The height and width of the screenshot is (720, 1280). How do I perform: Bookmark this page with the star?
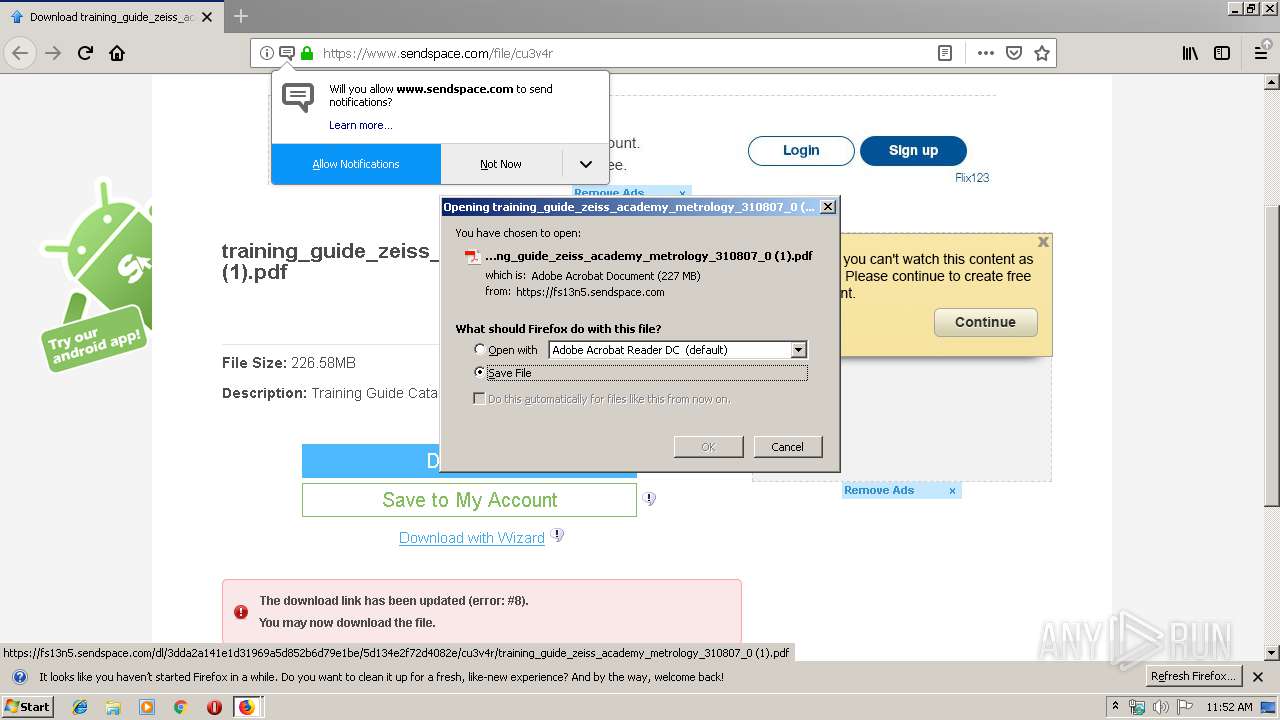tap(1042, 53)
